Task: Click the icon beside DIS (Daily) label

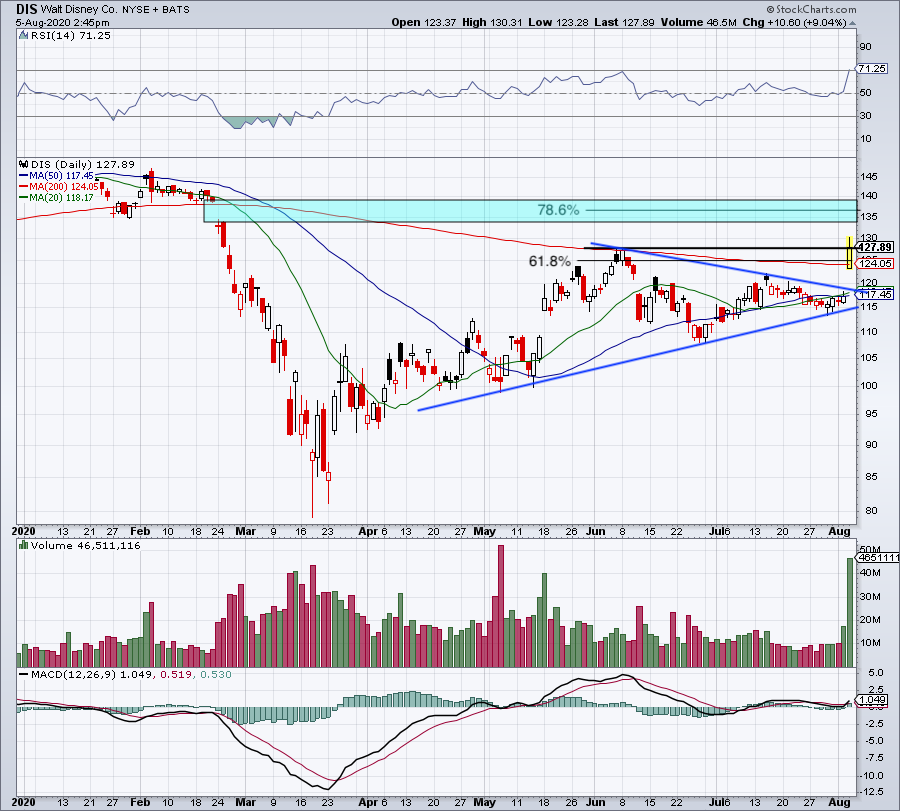Action: point(23,164)
